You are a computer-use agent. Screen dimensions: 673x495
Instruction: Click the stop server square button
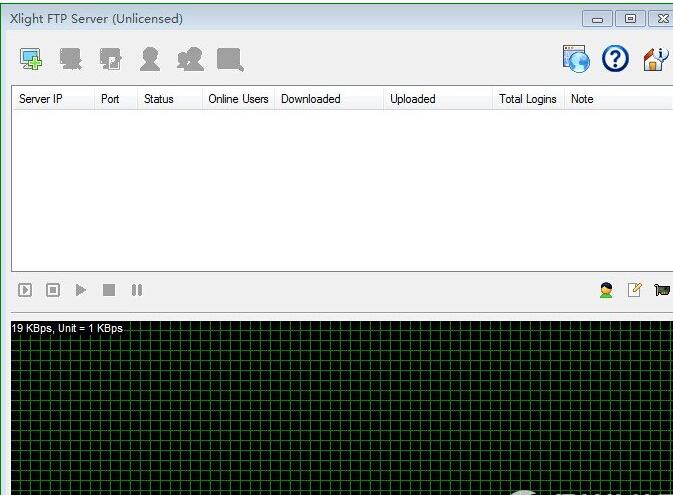(x=109, y=290)
